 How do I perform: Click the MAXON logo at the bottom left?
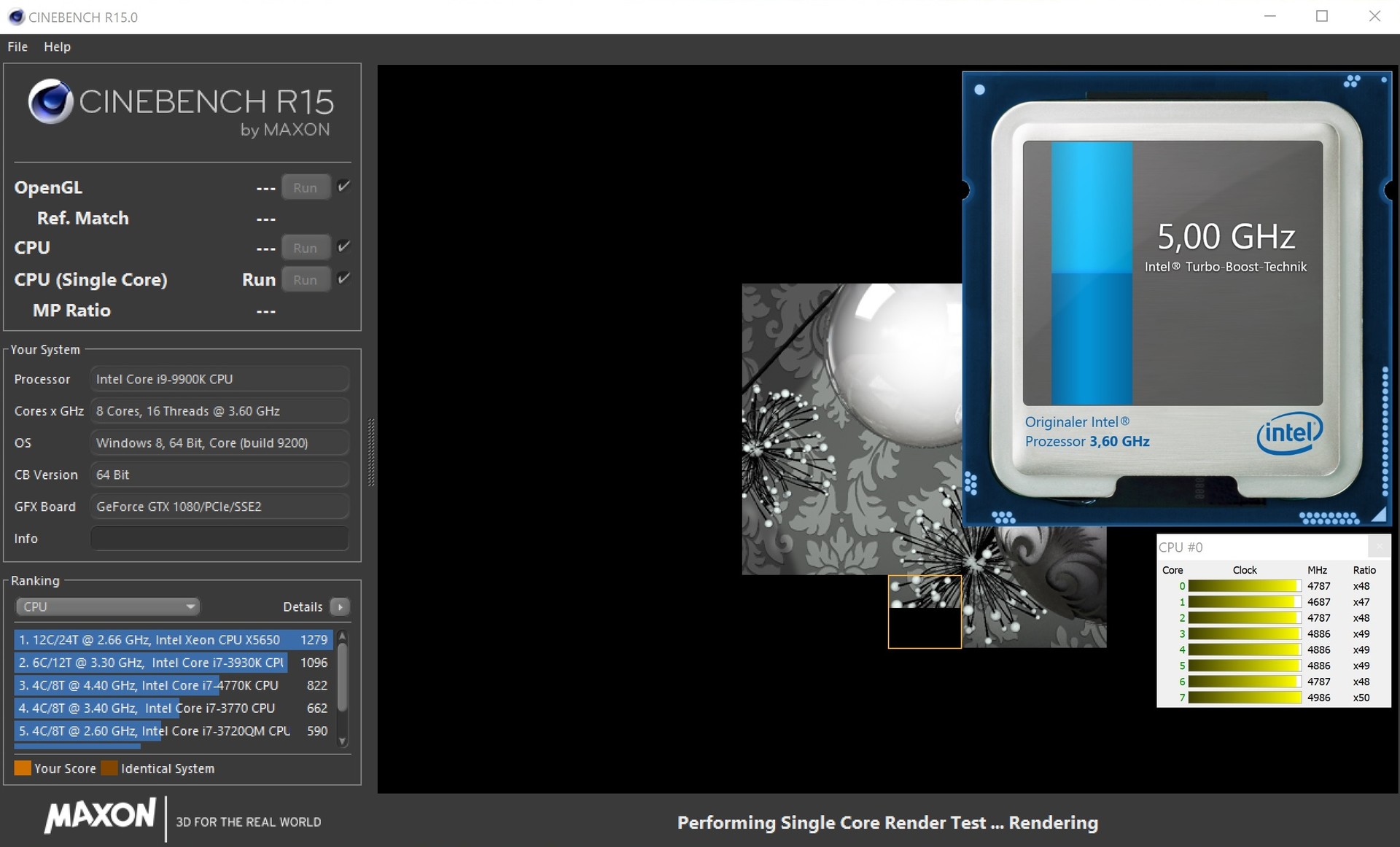[x=100, y=815]
